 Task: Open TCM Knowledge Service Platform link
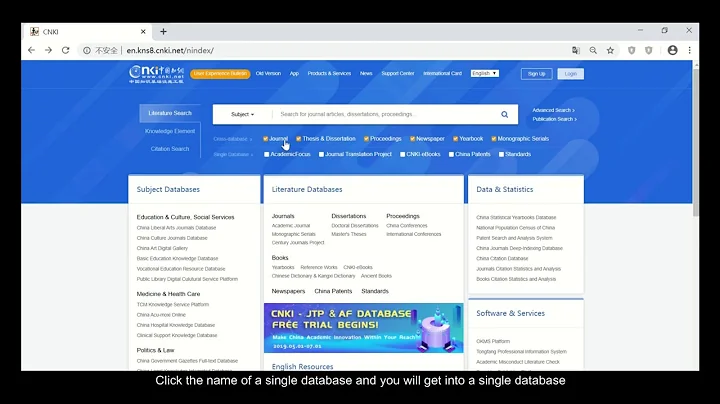coord(173,304)
